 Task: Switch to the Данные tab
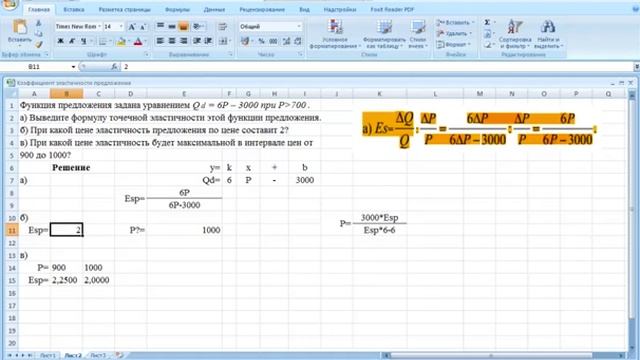pyautogui.click(x=214, y=9)
